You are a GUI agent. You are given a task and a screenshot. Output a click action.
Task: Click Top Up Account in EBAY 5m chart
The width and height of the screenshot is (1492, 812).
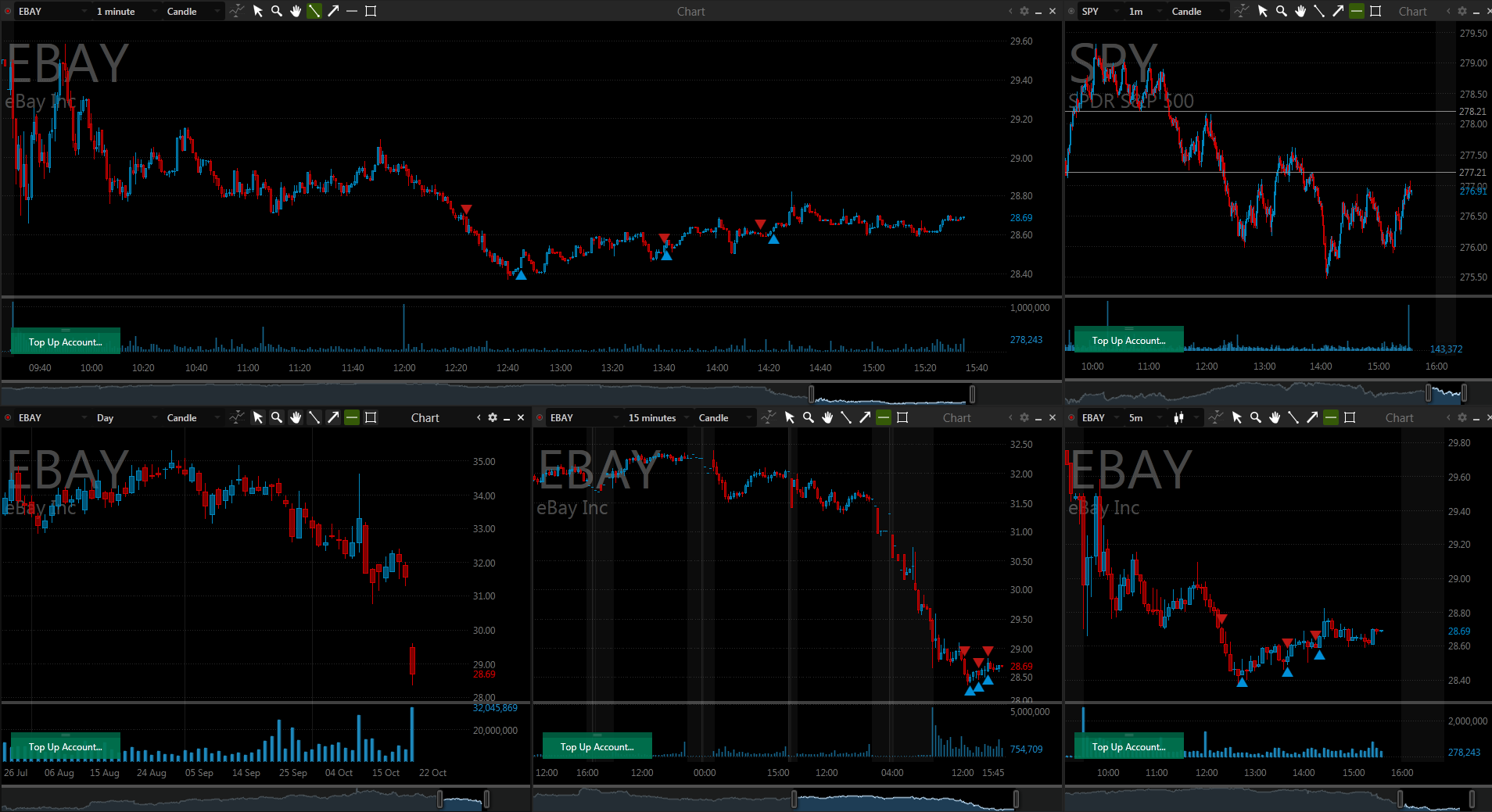1129,746
